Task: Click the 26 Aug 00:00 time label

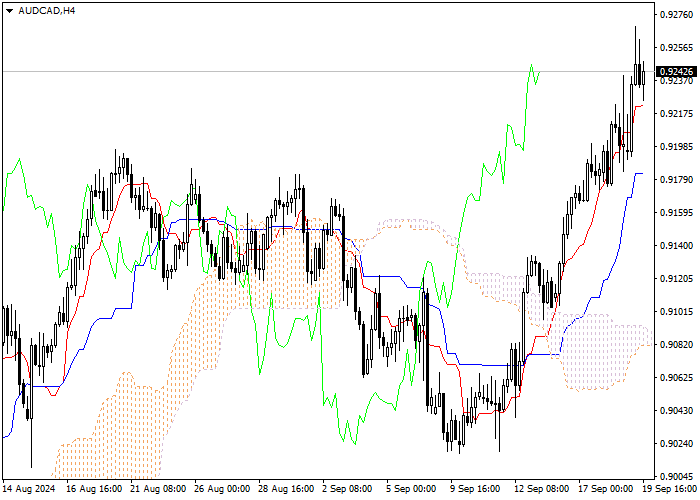Action: click(222, 489)
